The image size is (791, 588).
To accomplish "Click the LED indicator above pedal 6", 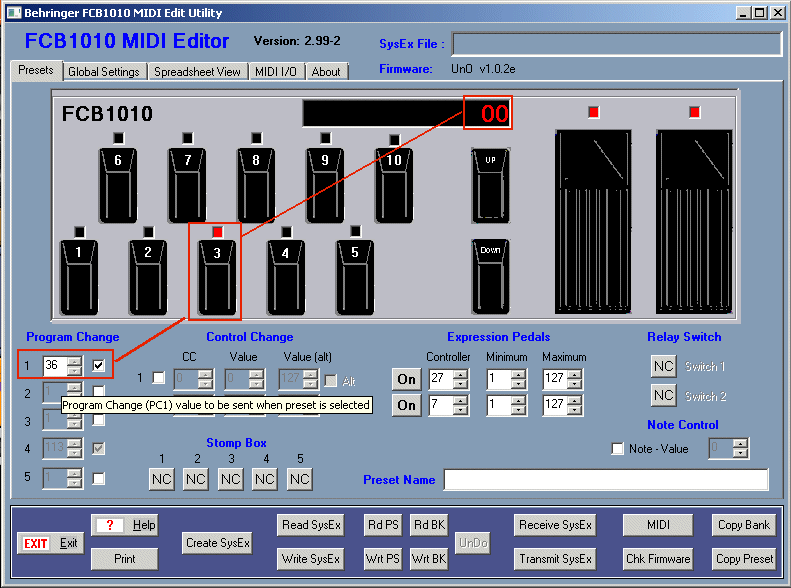I will (x=119, y=138).
